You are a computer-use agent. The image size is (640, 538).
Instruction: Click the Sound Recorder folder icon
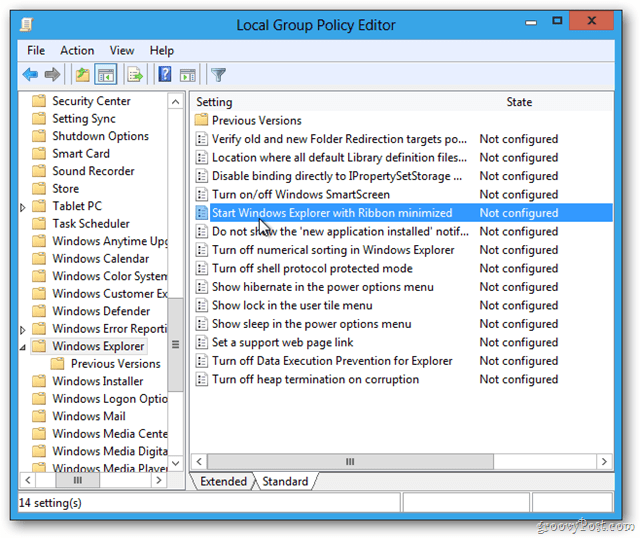[x=39, y=171]
